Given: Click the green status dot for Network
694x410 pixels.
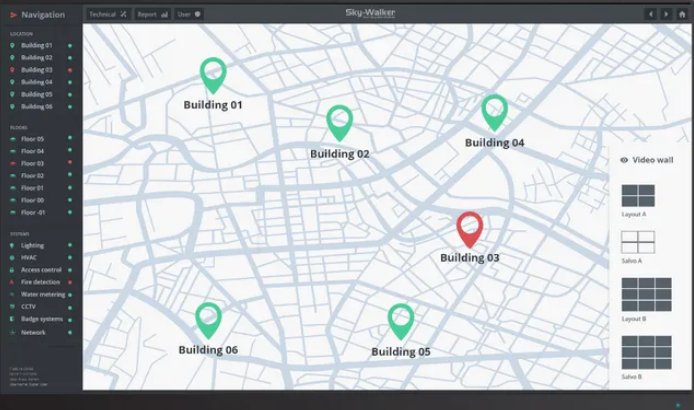Looking at the screenshot, I should (70, 332).
